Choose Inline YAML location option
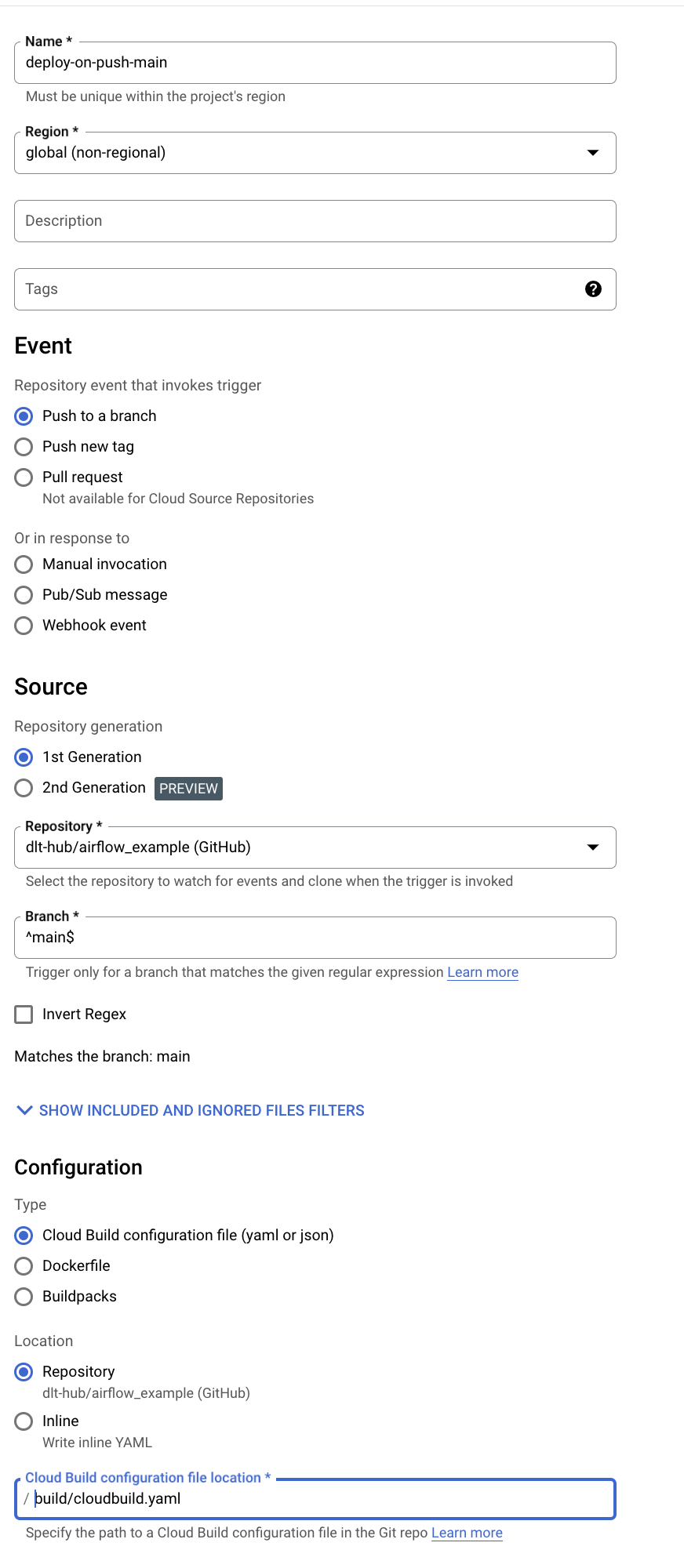This screenshot has height=1568, width=684. coord(24,1421)
